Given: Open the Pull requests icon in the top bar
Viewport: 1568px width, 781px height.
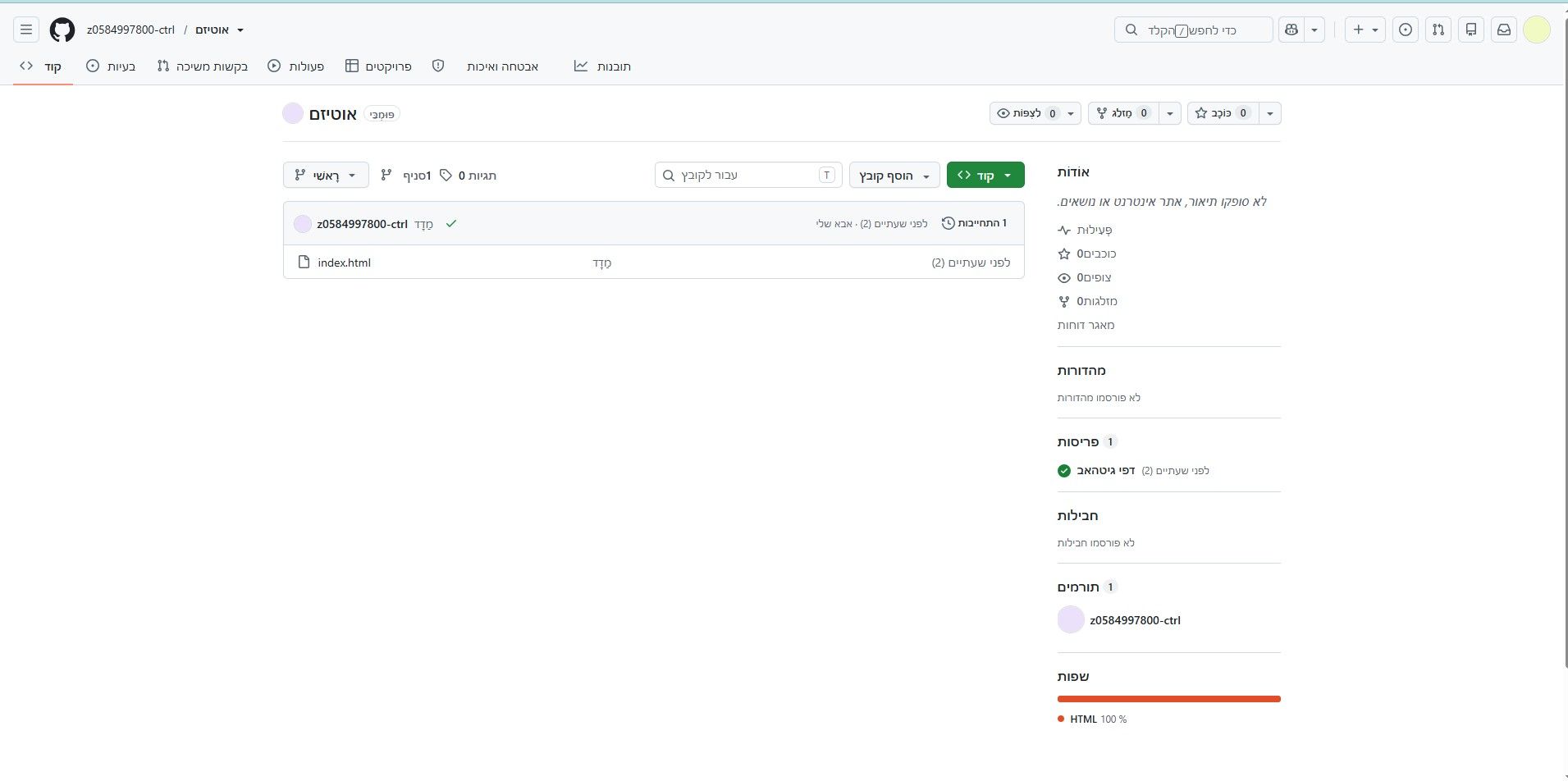Looking at the screenshot, I should [x=1438, y=30].
